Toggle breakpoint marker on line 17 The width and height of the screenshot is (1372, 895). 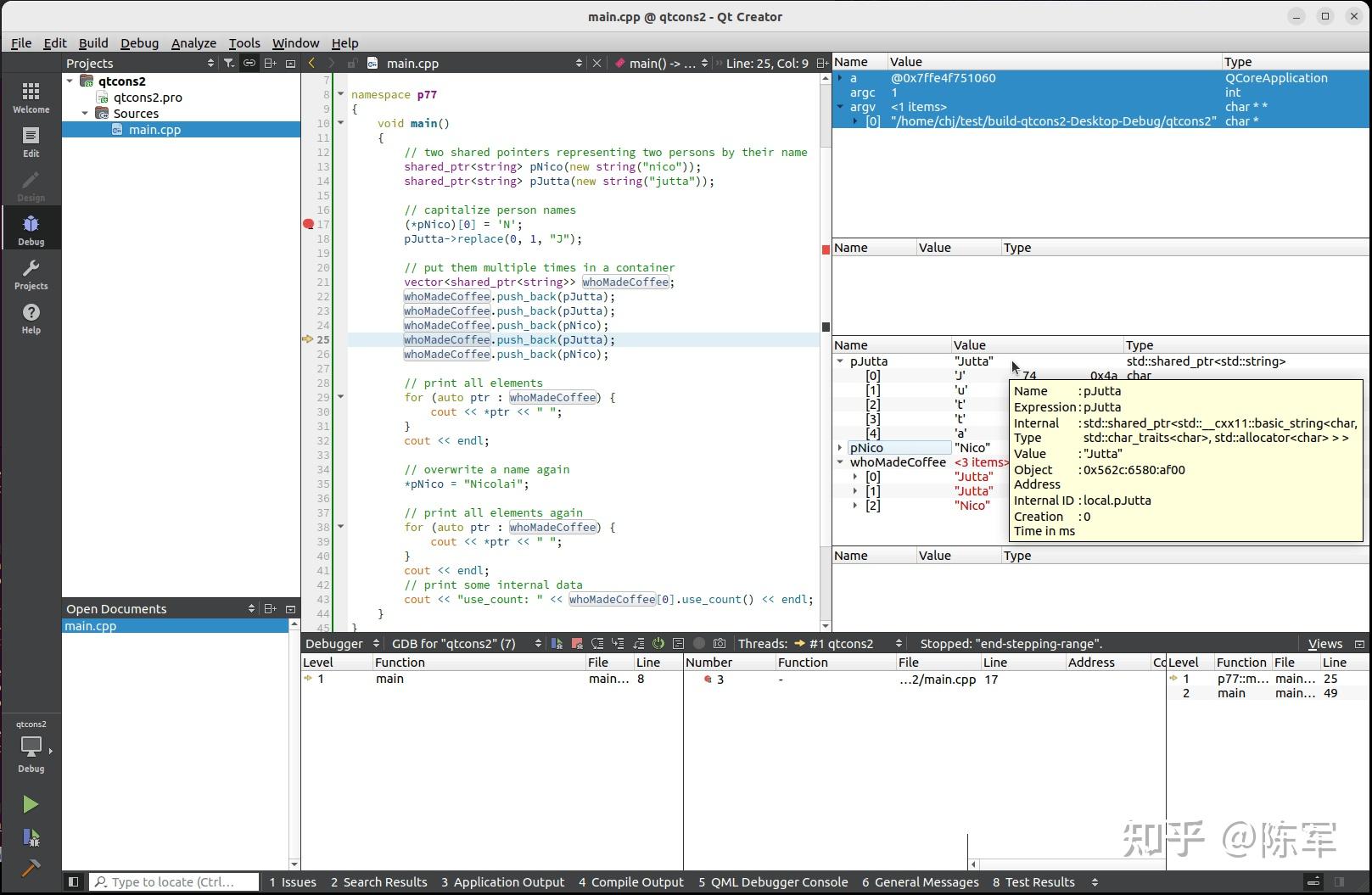point(309,224)
